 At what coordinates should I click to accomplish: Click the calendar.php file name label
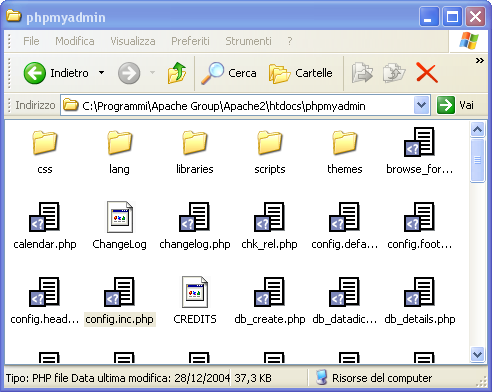(45, 244)
